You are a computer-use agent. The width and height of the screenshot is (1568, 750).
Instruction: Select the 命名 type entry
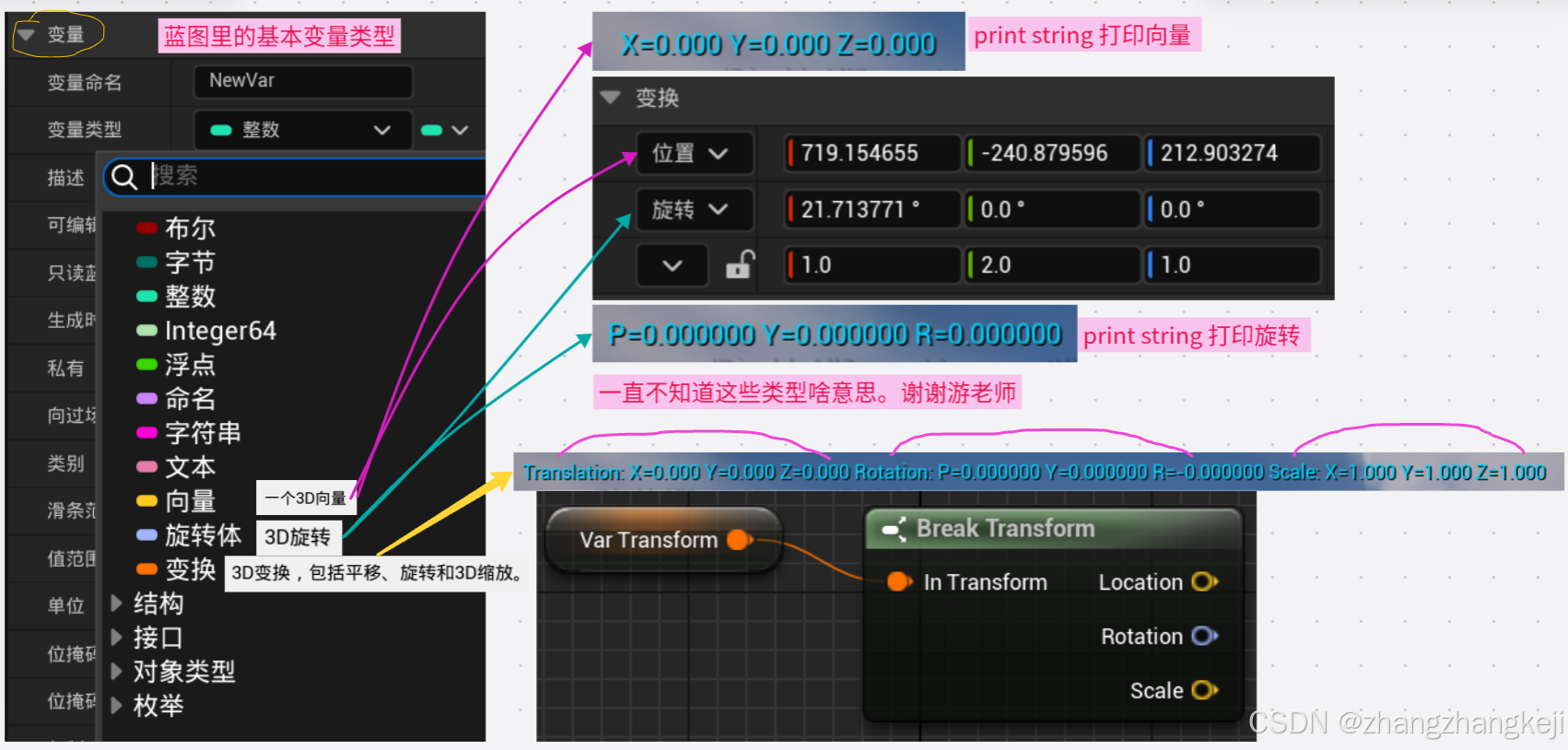[x=190, y=398]
